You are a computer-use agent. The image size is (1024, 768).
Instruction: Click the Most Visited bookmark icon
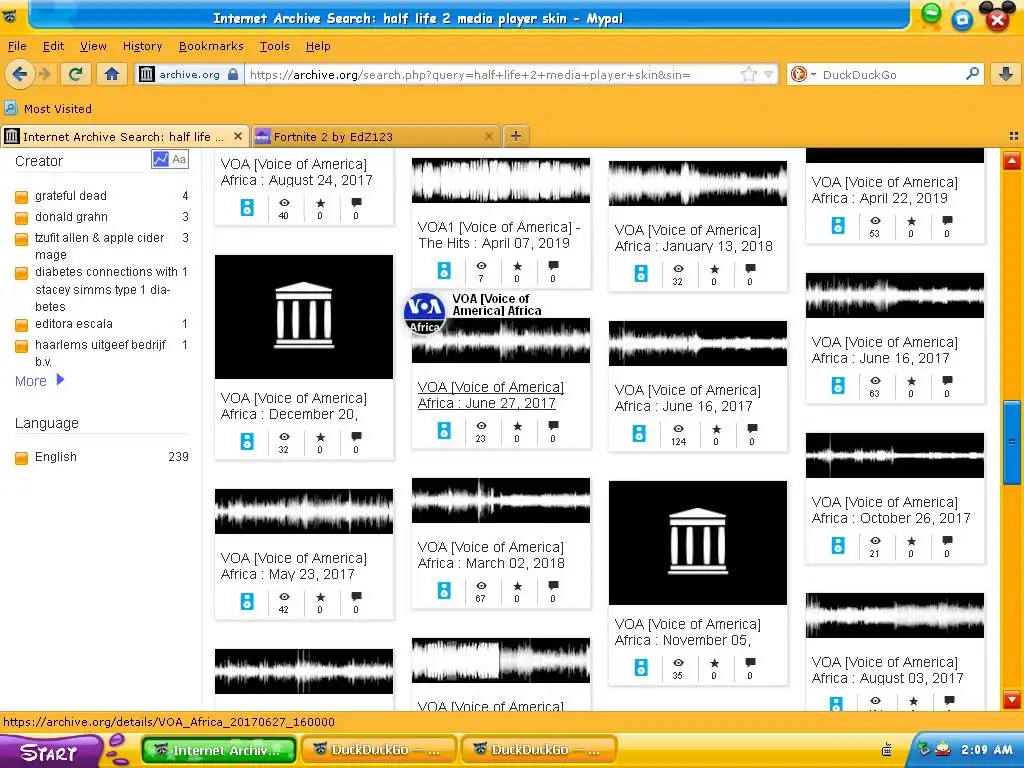[x=10, y=108]
